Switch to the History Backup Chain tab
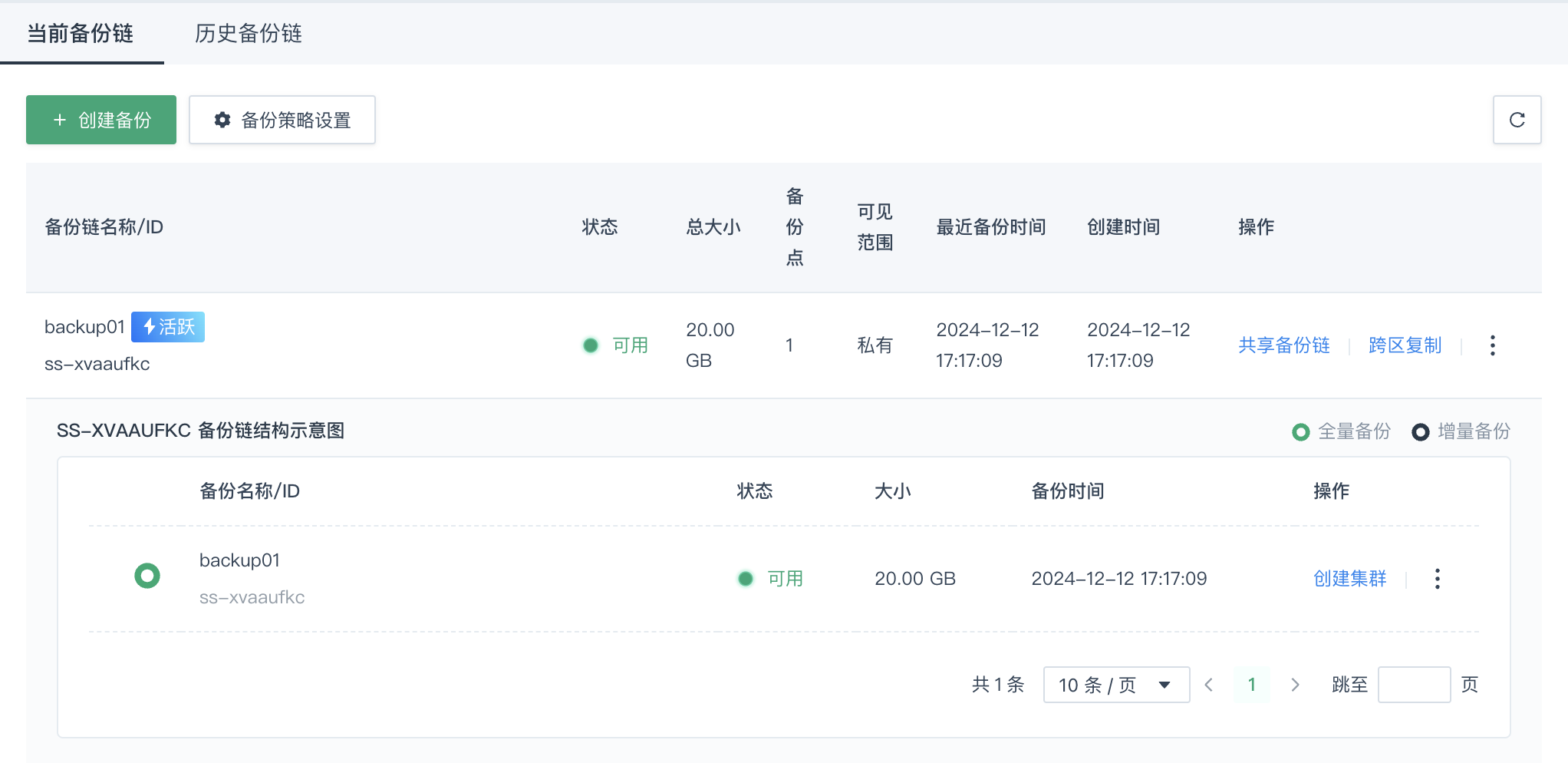Image resolution: width=1568 pixels, height=763 pixels. 248,33
